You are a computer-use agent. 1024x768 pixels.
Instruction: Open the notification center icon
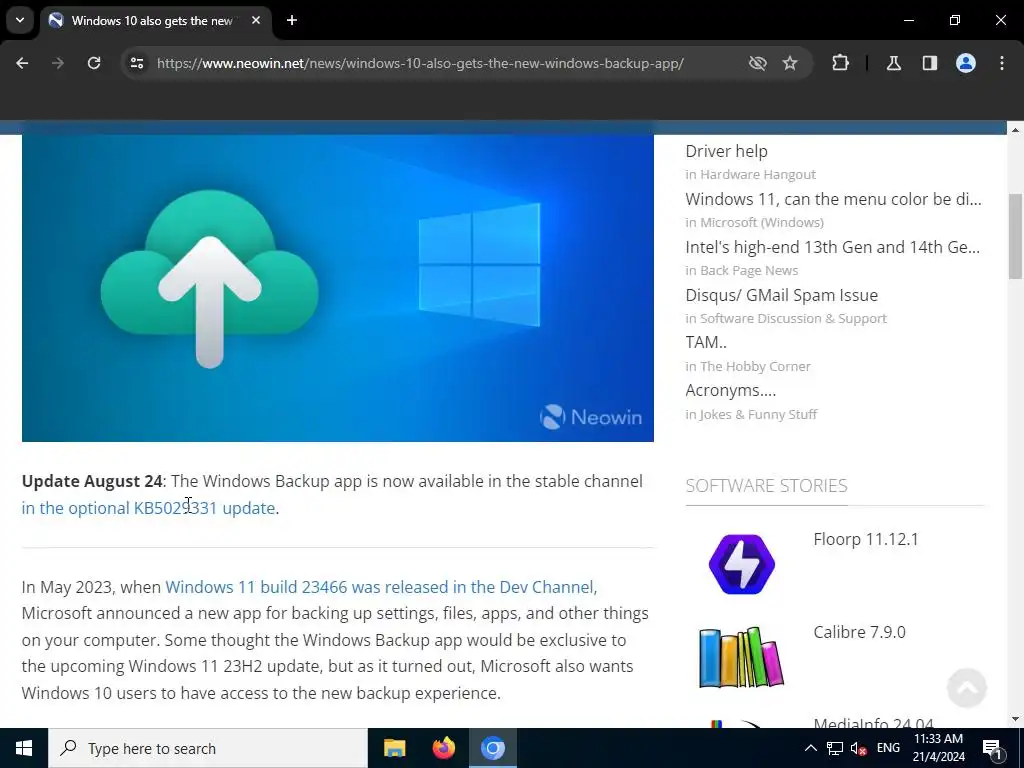click(x=992, y=748)
